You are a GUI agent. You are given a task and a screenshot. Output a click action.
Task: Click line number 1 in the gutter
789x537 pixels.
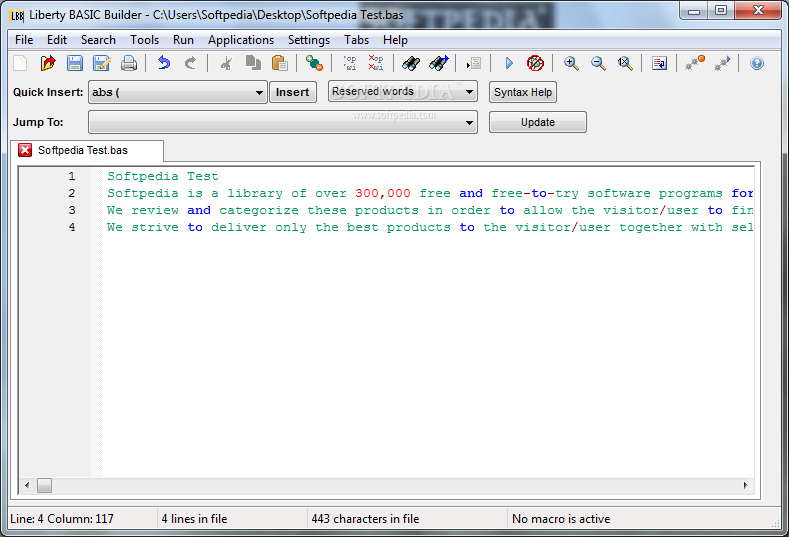72,176
